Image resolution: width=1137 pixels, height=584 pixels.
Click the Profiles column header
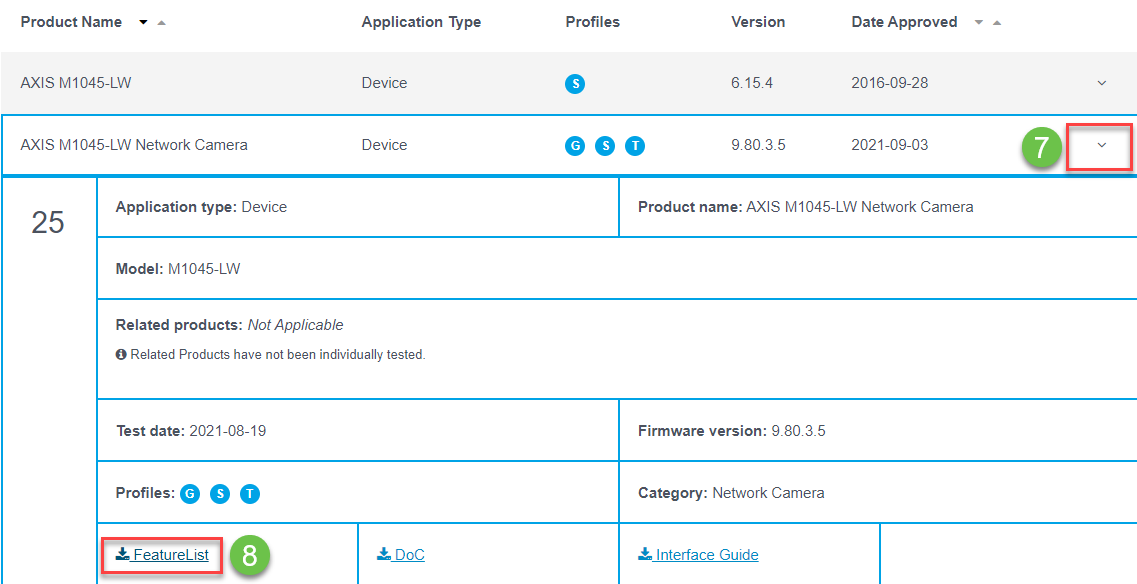pyautogui.click(x=592, y=22)
